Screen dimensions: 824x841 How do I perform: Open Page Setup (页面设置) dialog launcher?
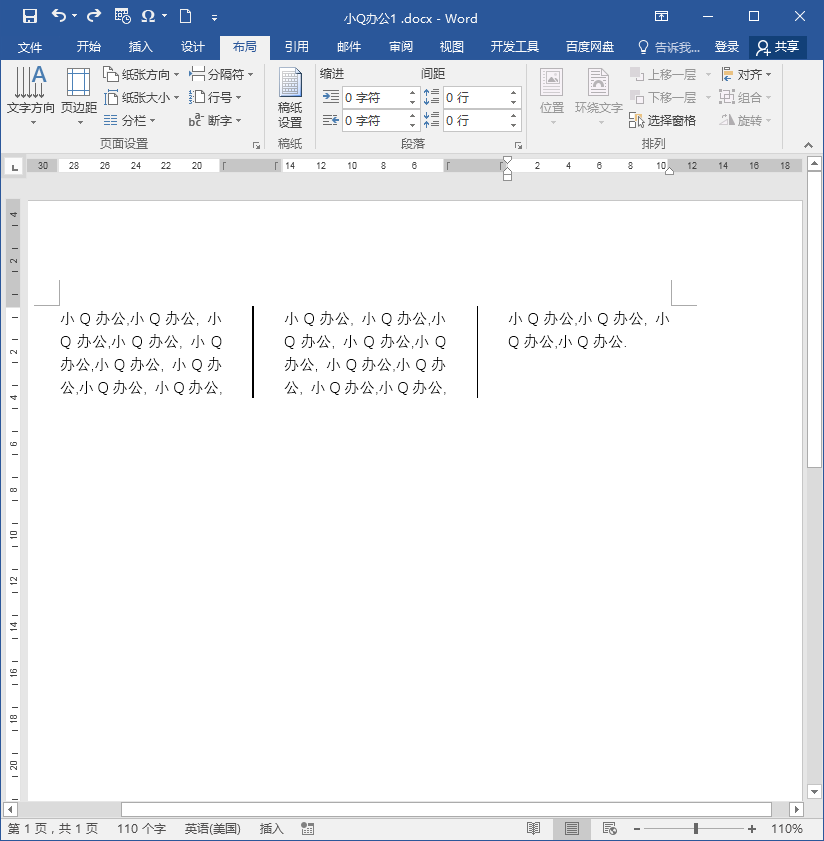[256, 145]
